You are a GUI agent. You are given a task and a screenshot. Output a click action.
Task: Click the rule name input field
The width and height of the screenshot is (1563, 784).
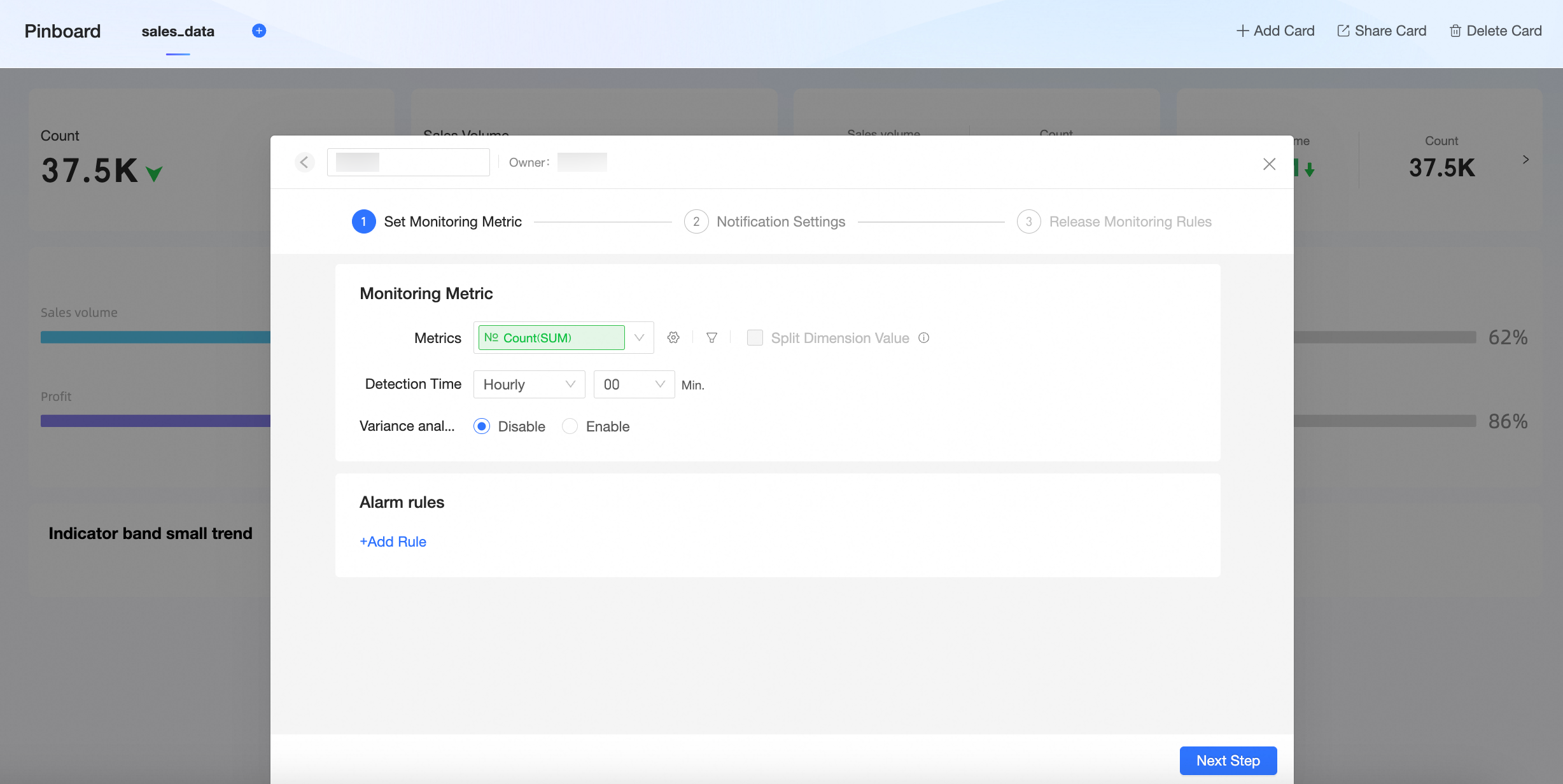(433, 162)
